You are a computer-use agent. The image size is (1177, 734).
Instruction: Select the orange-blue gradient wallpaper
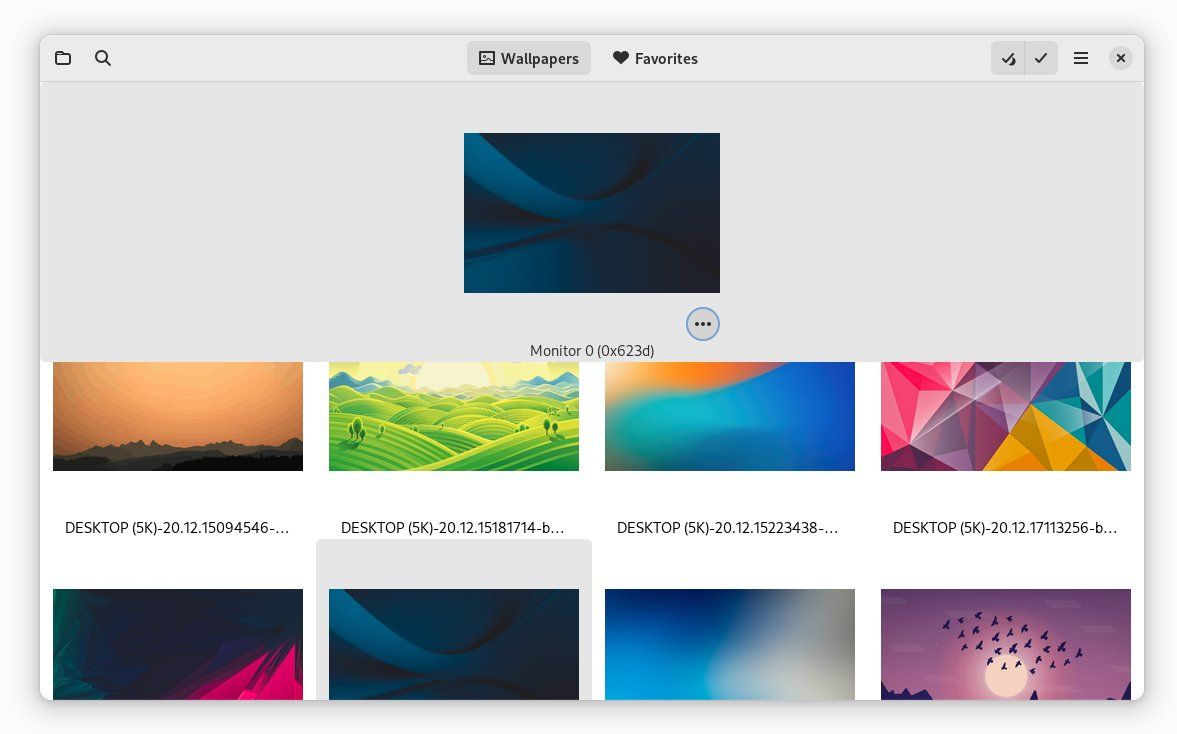click(x=730, y=417)
